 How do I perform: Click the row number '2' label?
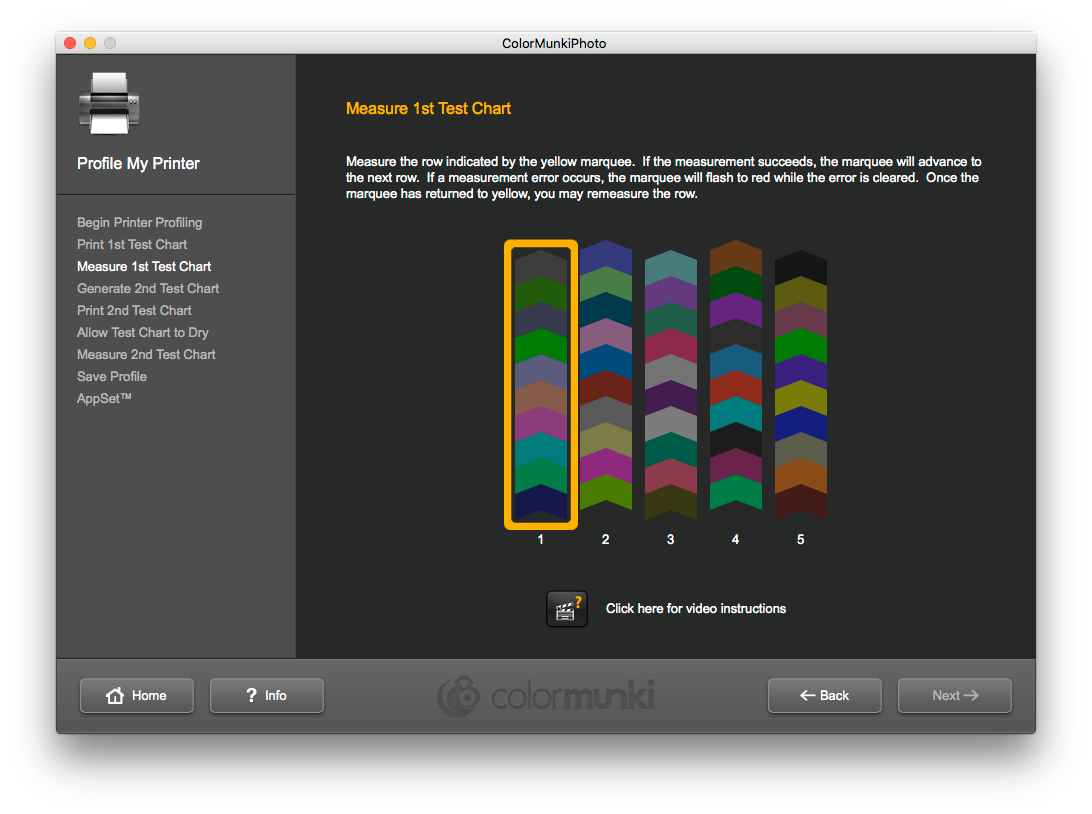605,540
